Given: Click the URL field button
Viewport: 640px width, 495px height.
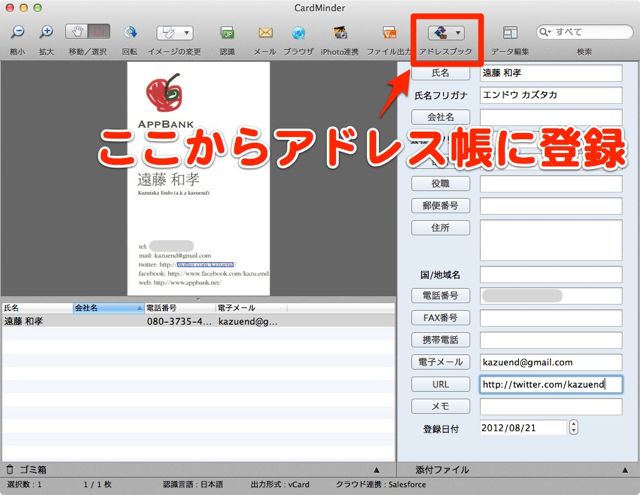Looking at the screenshot, I should [x=440, y=384].
